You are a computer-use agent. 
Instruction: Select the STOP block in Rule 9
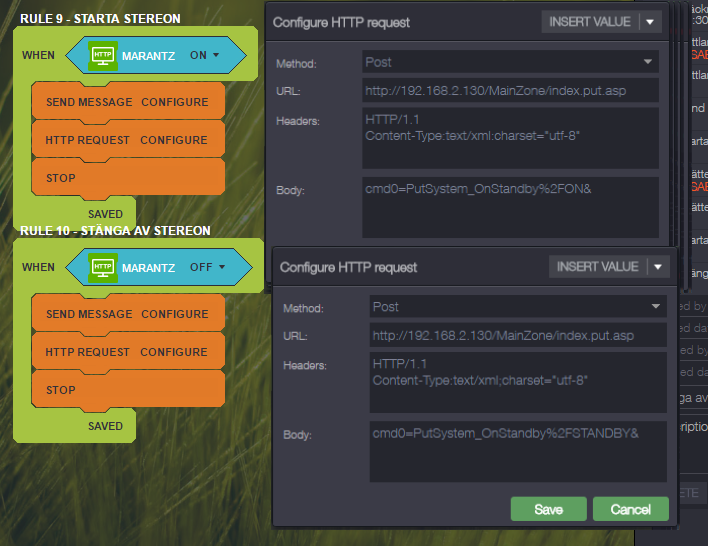[x=127, y=178]
